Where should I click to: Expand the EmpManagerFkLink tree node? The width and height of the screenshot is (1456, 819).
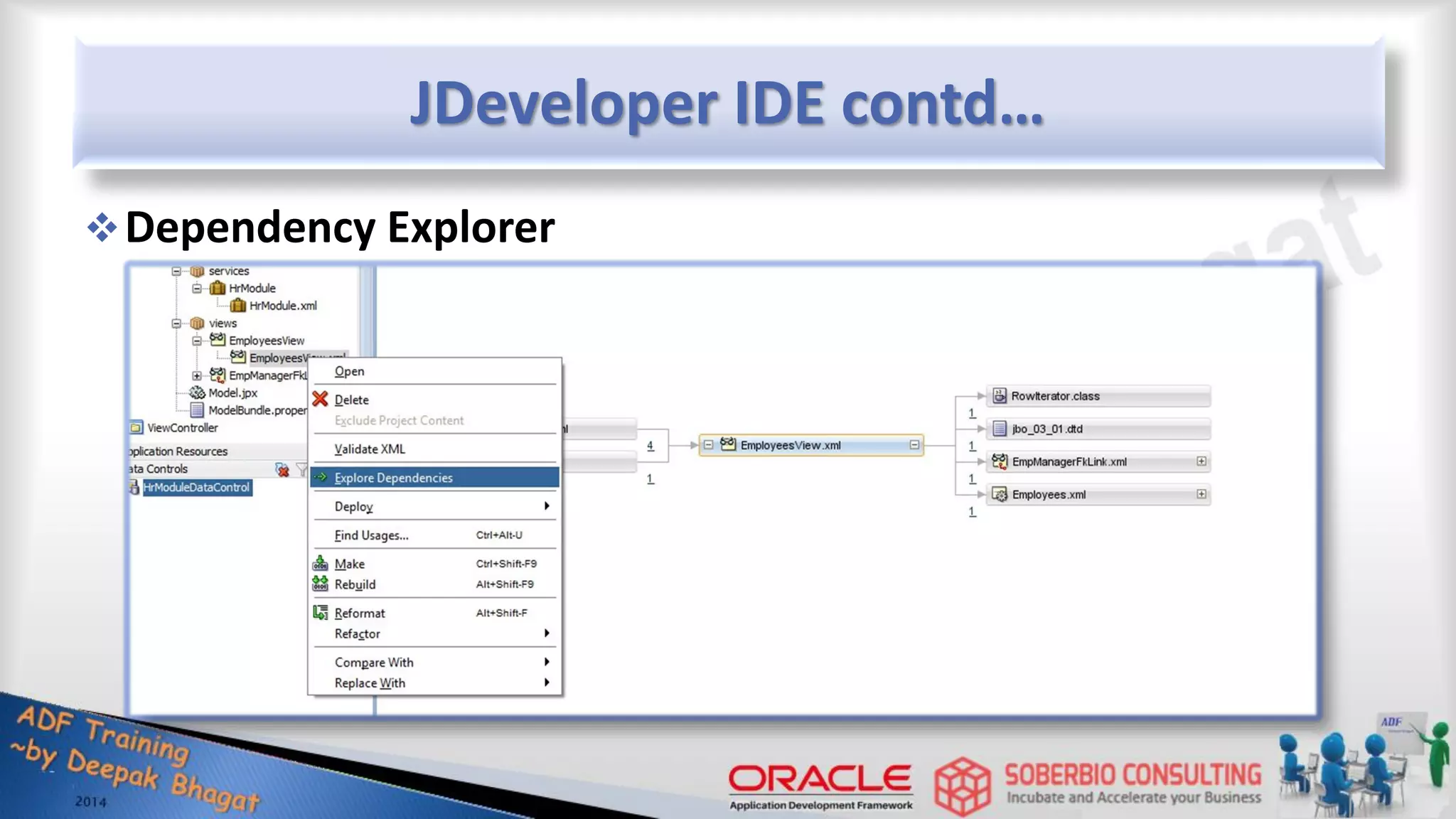coord(197,375)
